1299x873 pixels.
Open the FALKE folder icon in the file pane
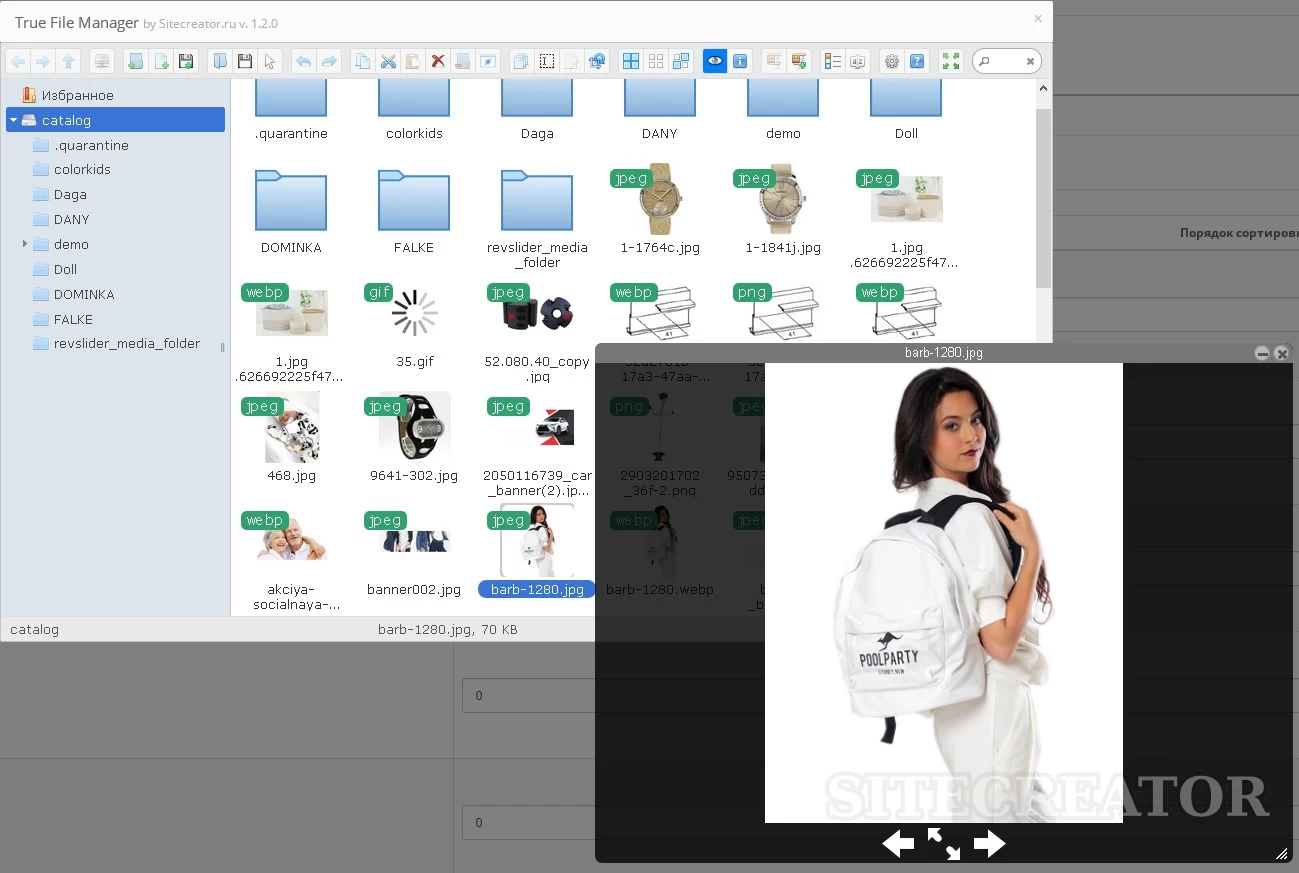414,200
